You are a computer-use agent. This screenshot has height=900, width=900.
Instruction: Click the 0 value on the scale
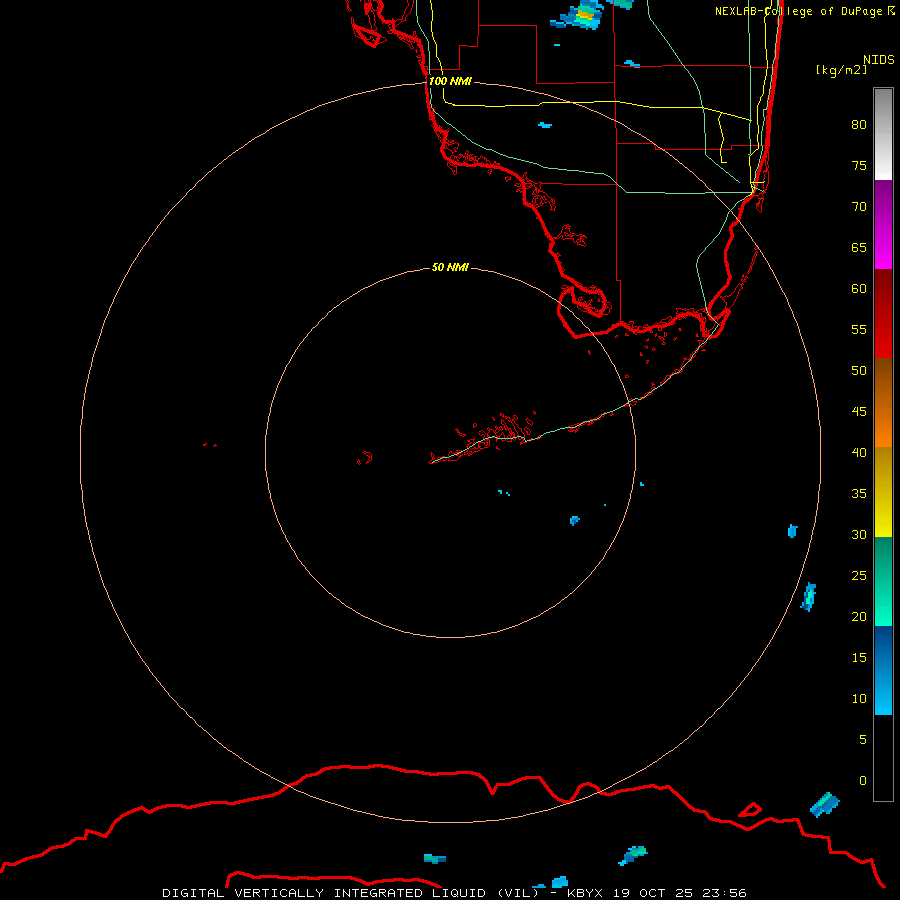tap(863, 781)
